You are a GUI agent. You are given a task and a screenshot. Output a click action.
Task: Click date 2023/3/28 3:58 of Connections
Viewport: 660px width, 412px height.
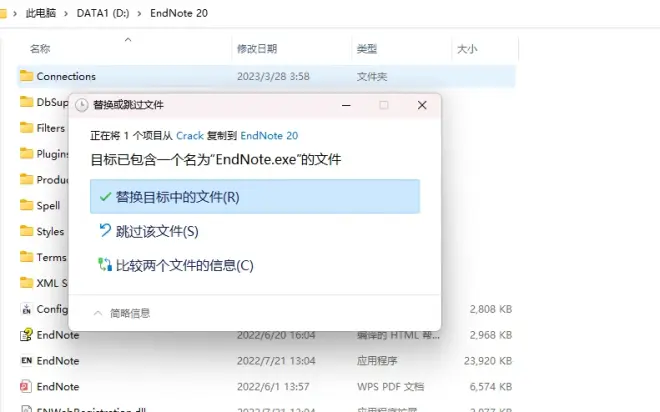[x=273, y=76]
